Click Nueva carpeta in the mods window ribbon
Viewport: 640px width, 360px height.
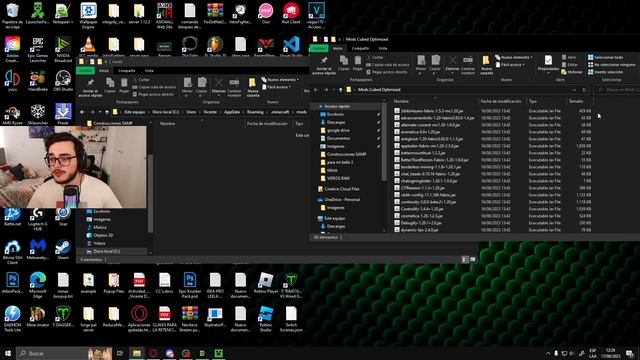click(x=253, y=87)
